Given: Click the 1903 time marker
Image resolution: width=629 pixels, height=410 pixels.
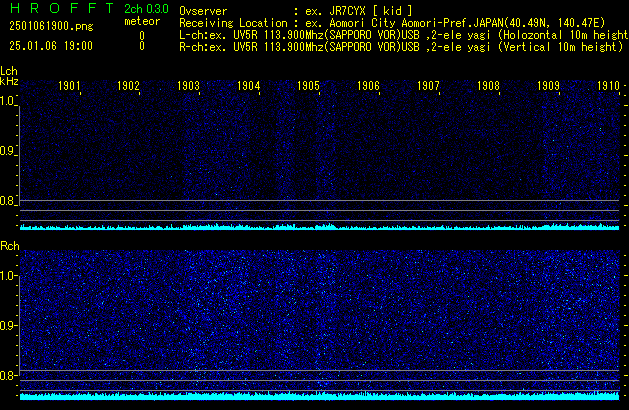Looking at the screenshot, I should (x=188, y=86).
